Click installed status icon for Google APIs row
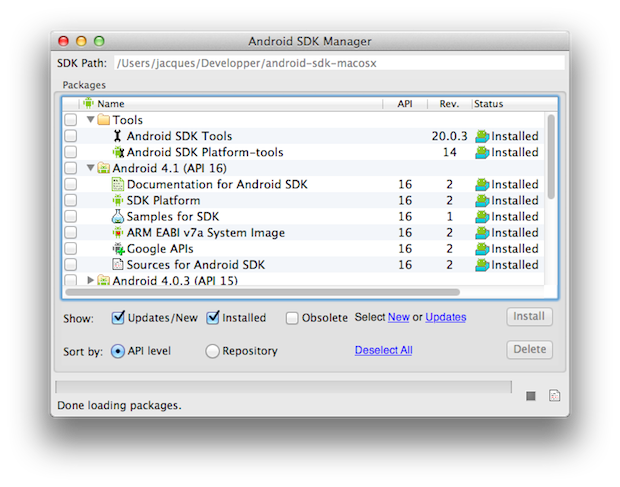This screenshot has width=620, height=487. pos(482,249)
